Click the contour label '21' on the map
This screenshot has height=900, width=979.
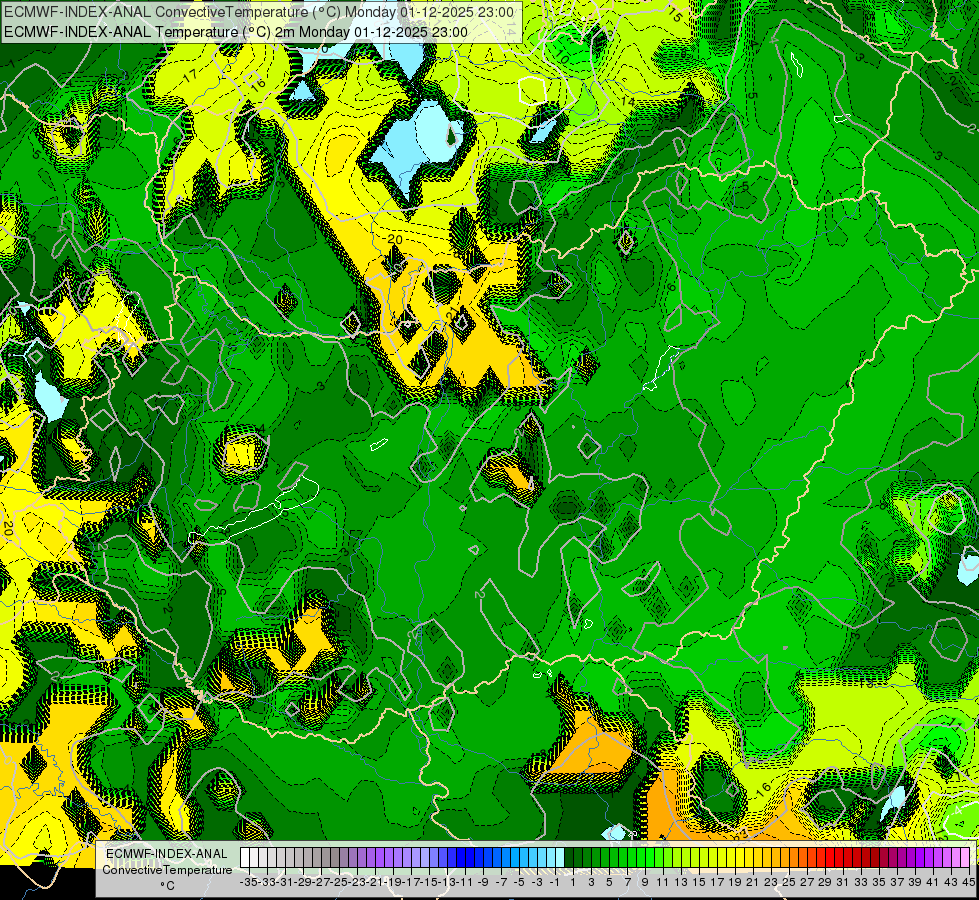click(x=453, y=315)
